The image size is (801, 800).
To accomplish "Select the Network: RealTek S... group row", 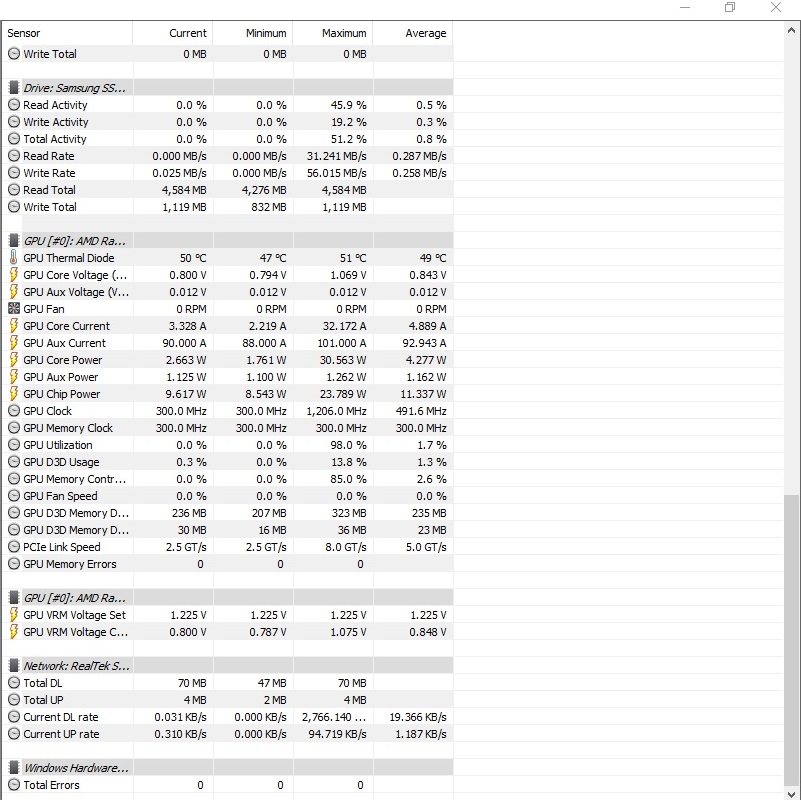I will pyautogui.click(x=228, y=666).
